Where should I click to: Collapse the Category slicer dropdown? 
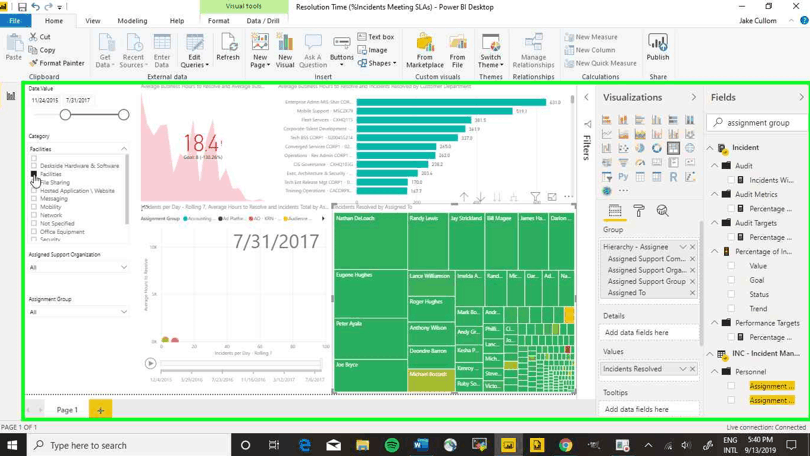[x=124, y=149]
